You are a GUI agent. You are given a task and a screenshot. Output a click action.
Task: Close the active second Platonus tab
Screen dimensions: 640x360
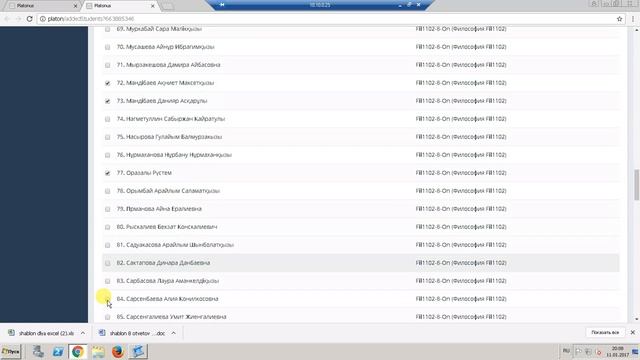click(153, 6)
